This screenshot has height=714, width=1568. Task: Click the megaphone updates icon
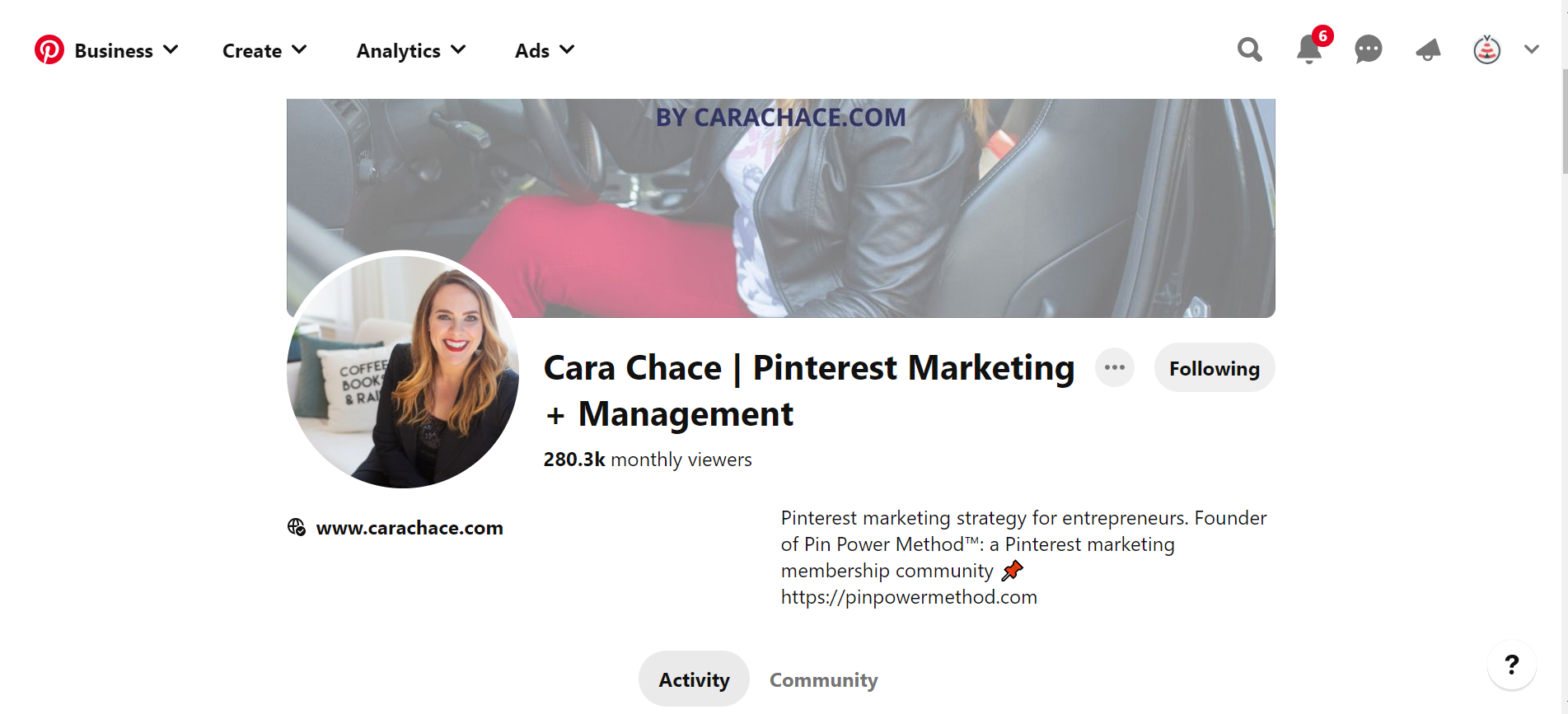click(1428, 49)
